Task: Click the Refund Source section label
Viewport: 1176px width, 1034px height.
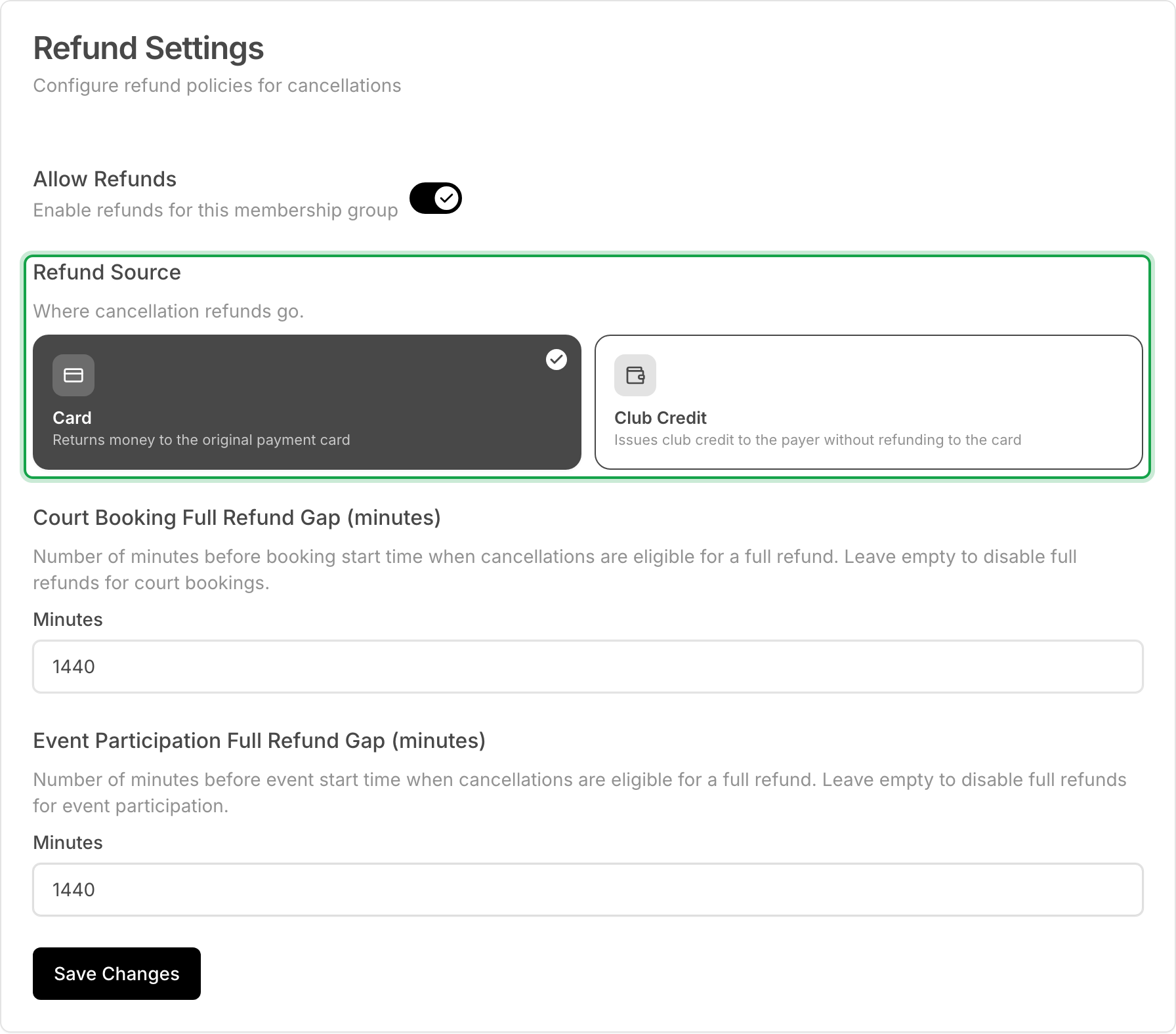Action: [x=107, y=272]
